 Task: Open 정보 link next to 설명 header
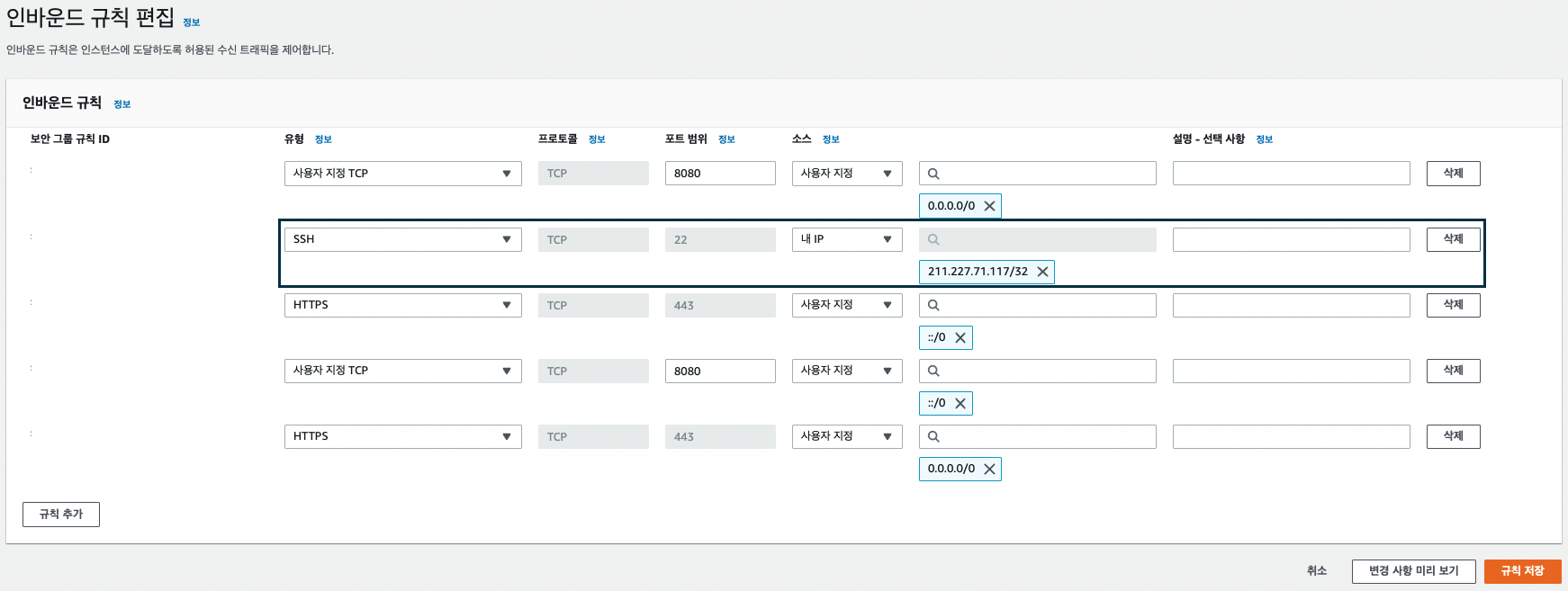pyautogui.click(x=1265, y=139)
